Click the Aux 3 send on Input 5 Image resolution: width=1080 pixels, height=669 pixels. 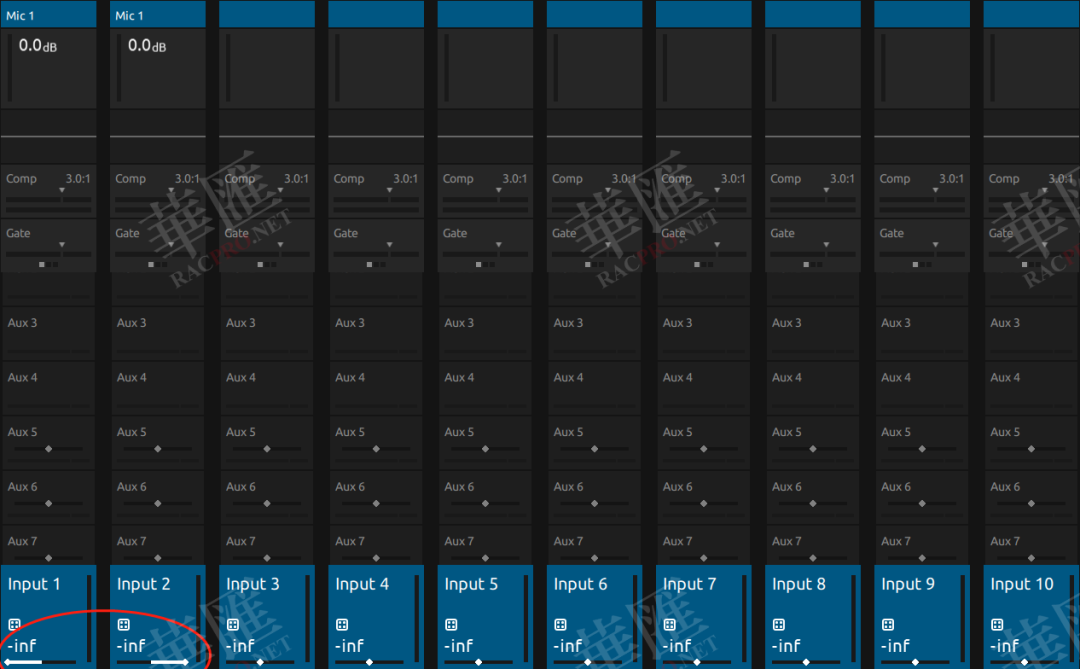pyautogui.click(x=485, y=332)
